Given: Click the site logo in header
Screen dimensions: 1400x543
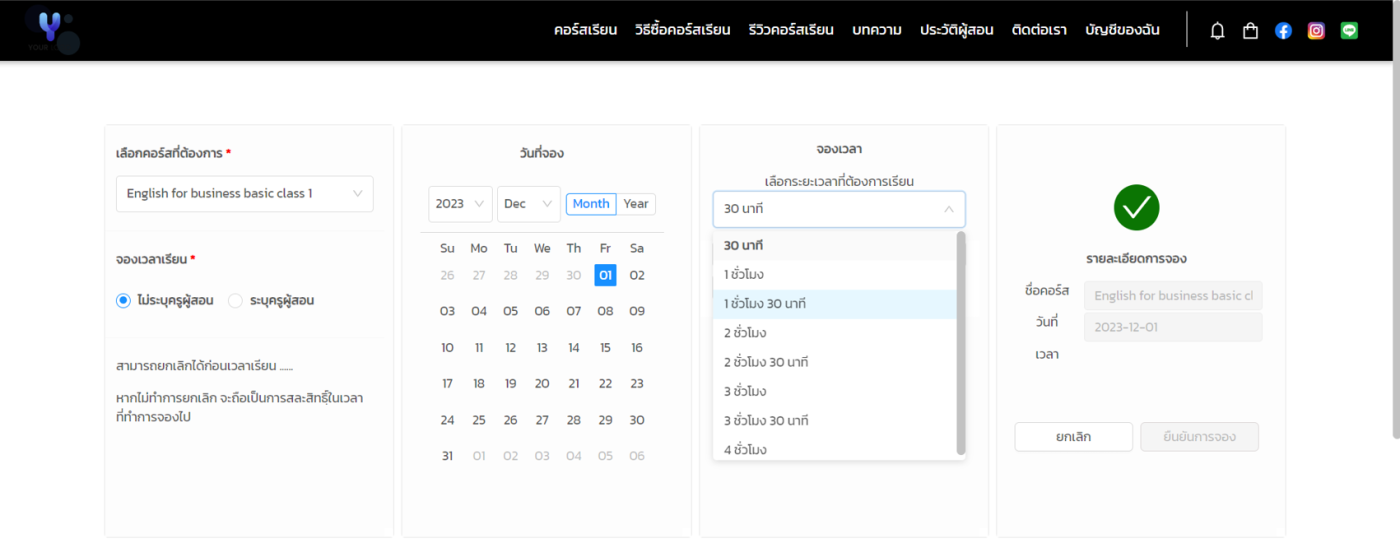Looking at the screenshot, I should click(52, 30).
